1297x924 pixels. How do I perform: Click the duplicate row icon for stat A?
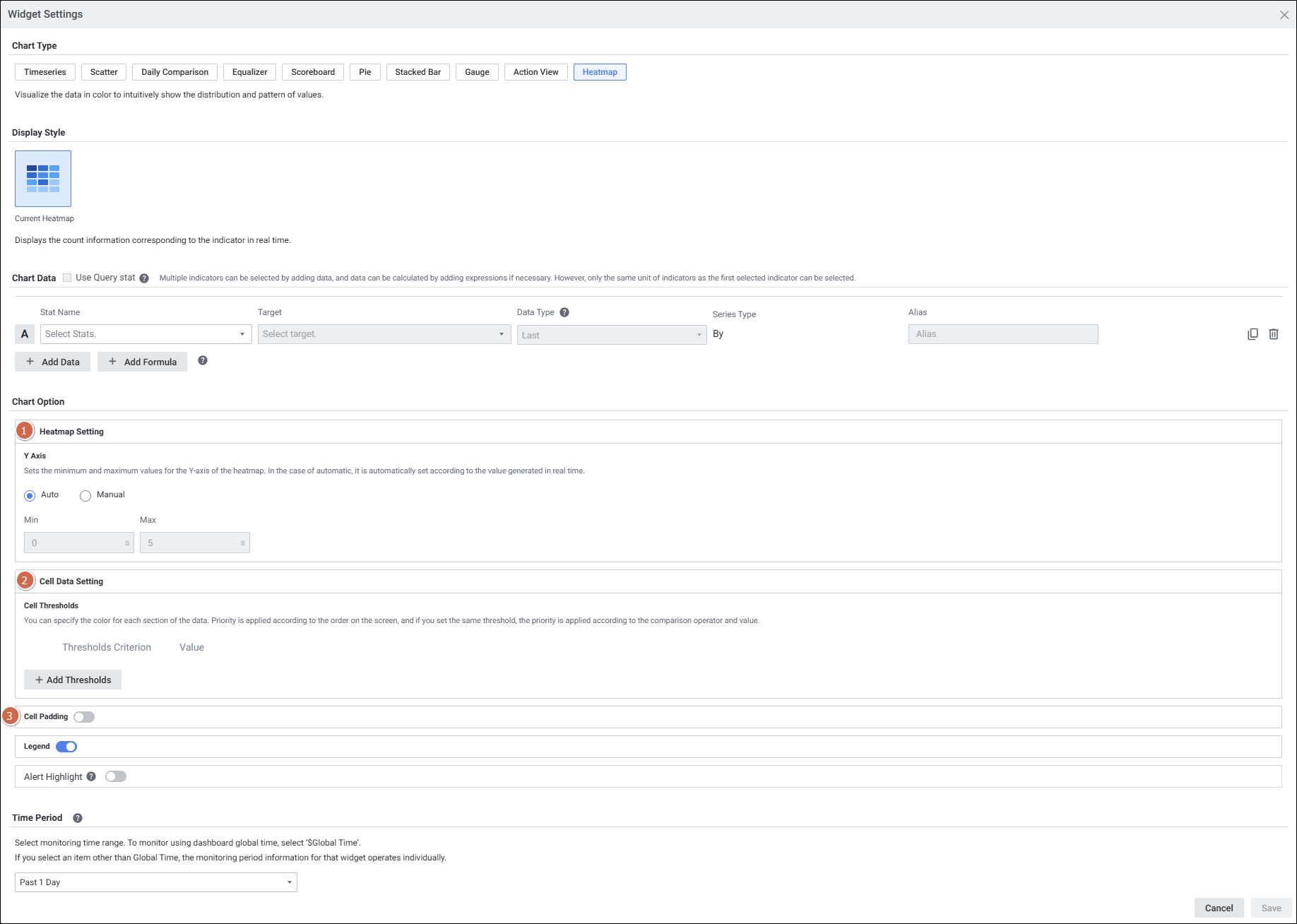click(1252, 334)
